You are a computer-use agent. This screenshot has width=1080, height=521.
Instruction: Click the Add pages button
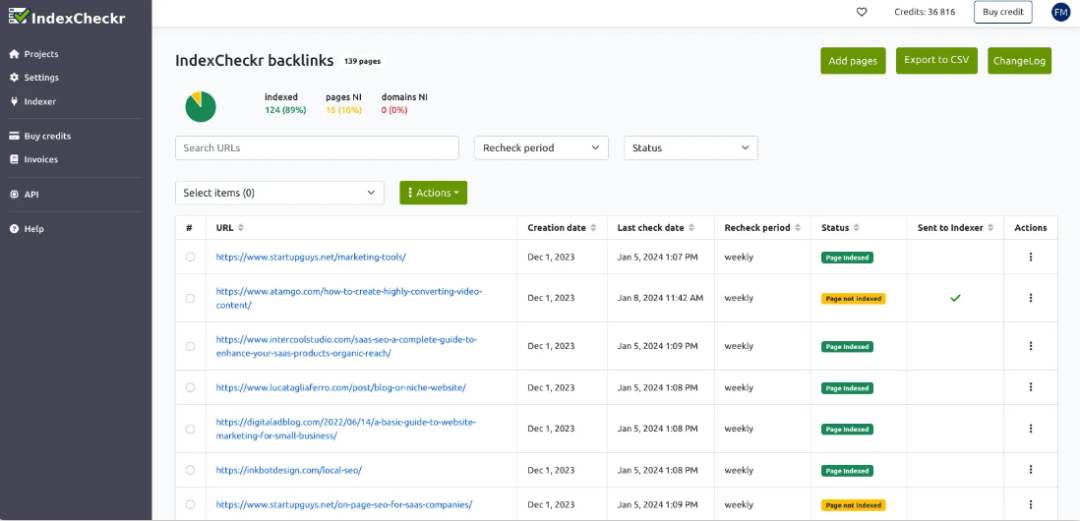[x=852, y=61]
